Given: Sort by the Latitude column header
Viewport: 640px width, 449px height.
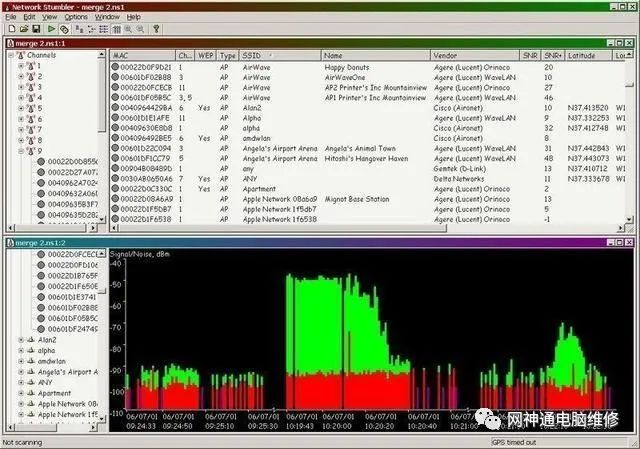Looking at the screenshot, I should (x=588, y=56).
